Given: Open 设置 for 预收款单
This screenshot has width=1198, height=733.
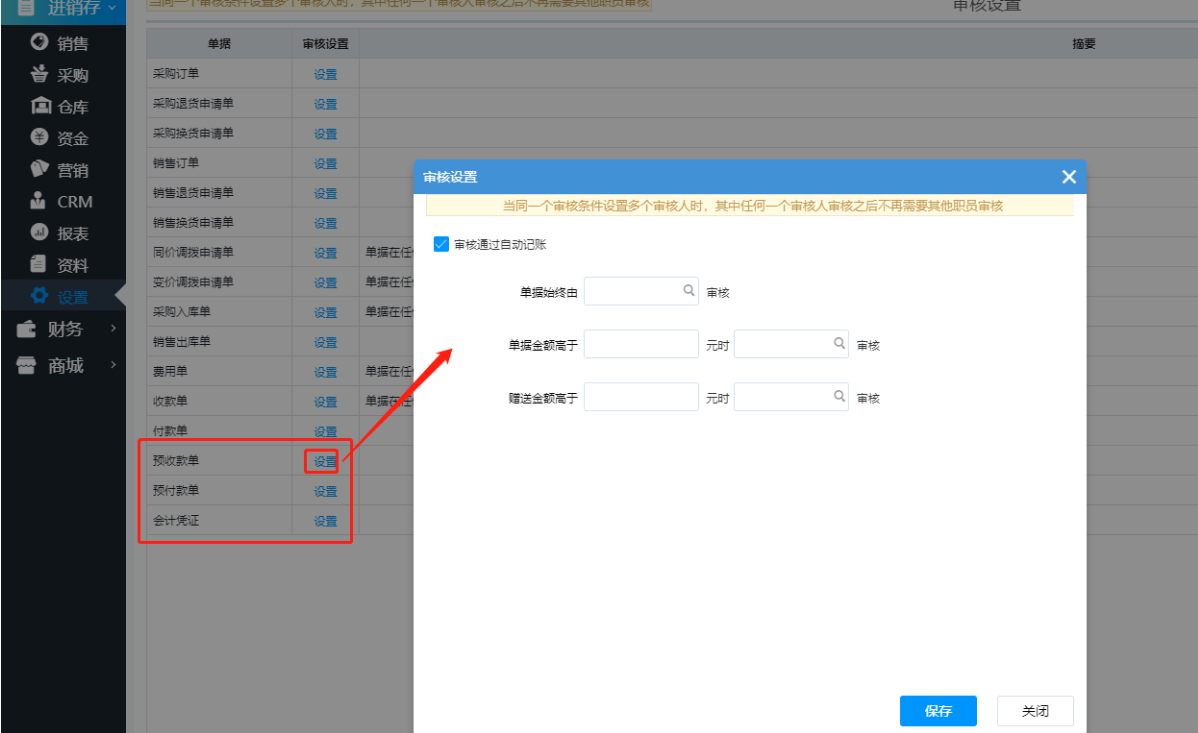Looking at the screenshot, I should (325, 462).
